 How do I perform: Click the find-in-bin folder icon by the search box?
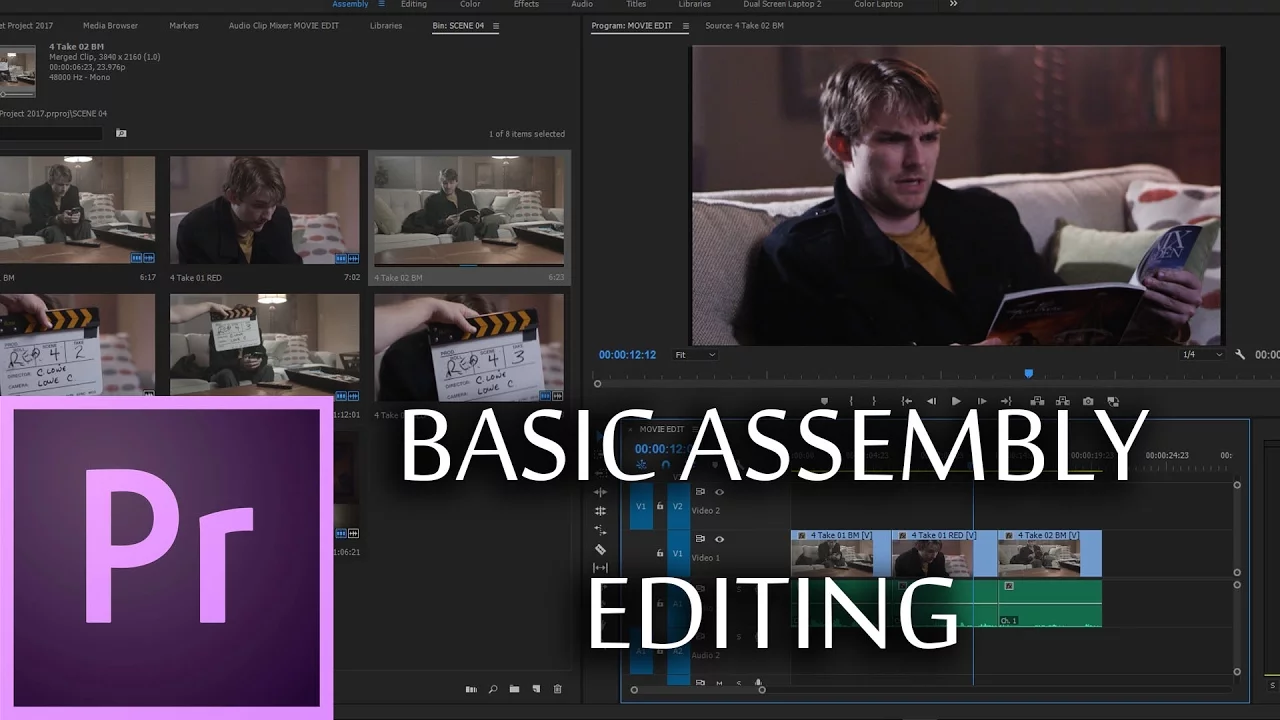(121, 133)
